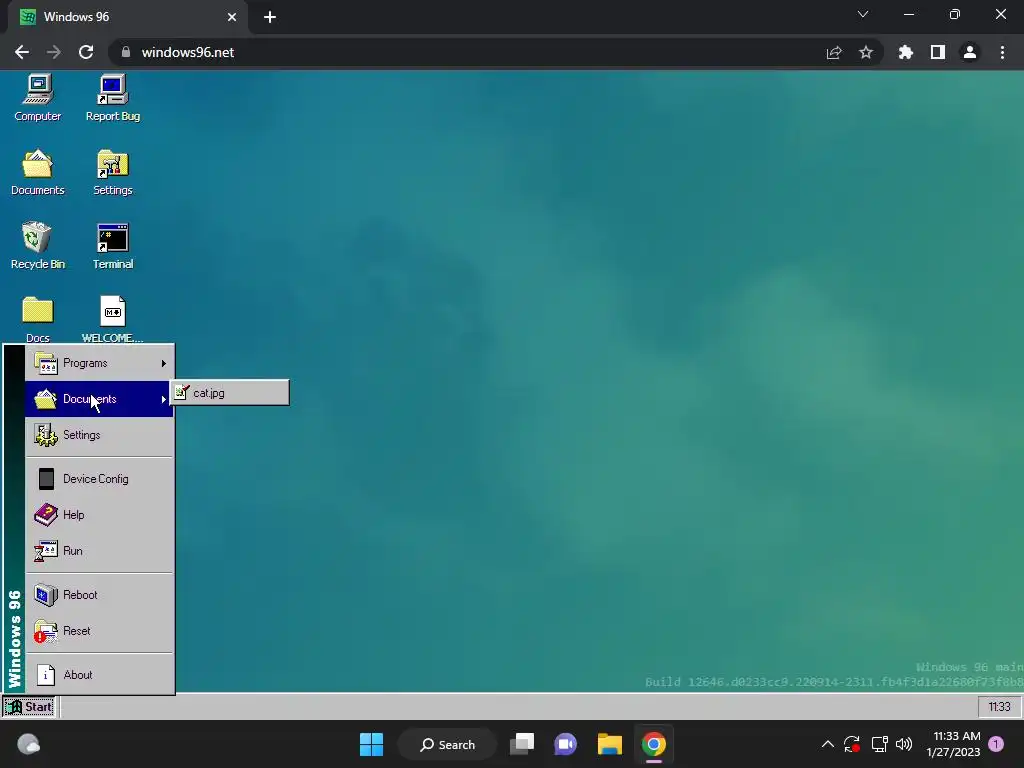Open the Chrome profile menu

[x=970, y=52]
